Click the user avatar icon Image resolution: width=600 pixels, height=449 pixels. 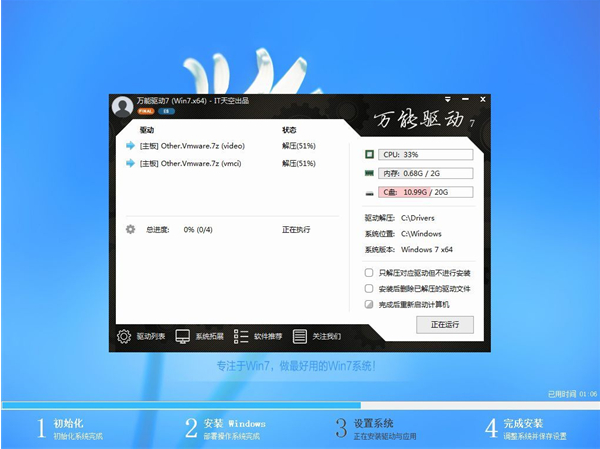(122, 106)
